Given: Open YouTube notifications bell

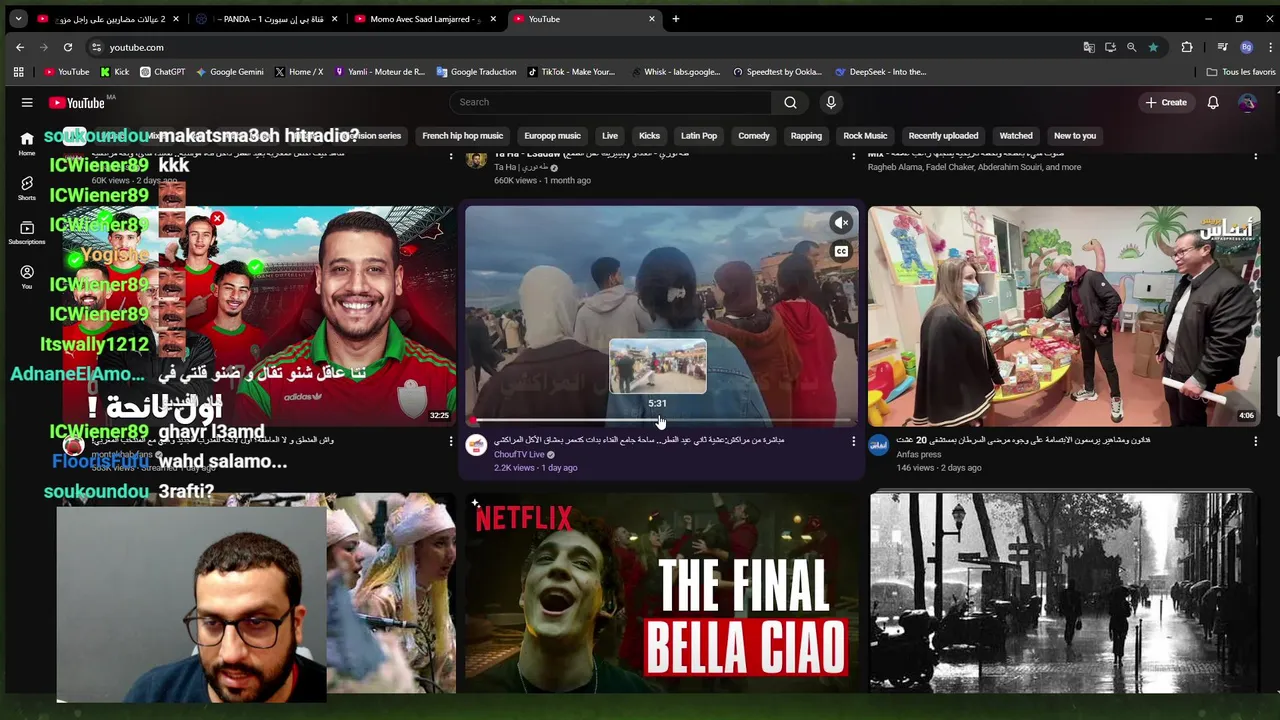Looking at the screenshot, I should pos(1213,102).
